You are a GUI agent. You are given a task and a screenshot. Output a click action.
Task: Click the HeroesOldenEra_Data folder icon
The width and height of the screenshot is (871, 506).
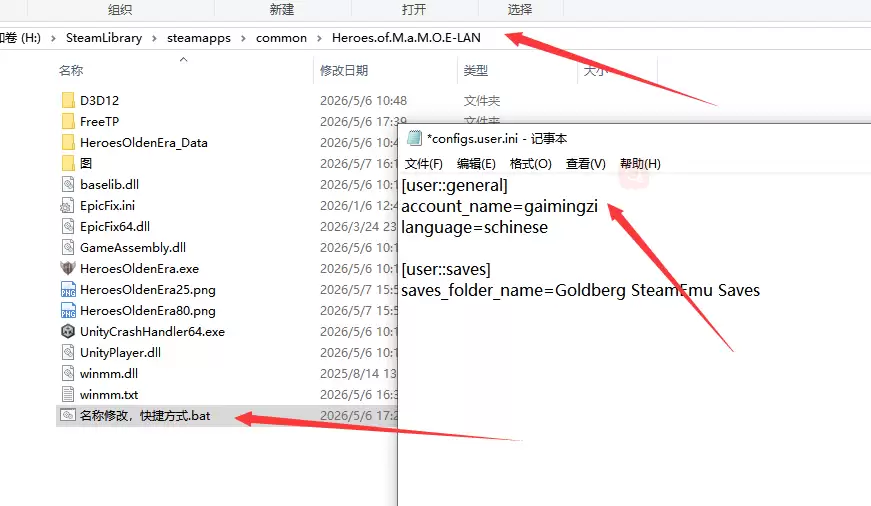pos(68,143)
